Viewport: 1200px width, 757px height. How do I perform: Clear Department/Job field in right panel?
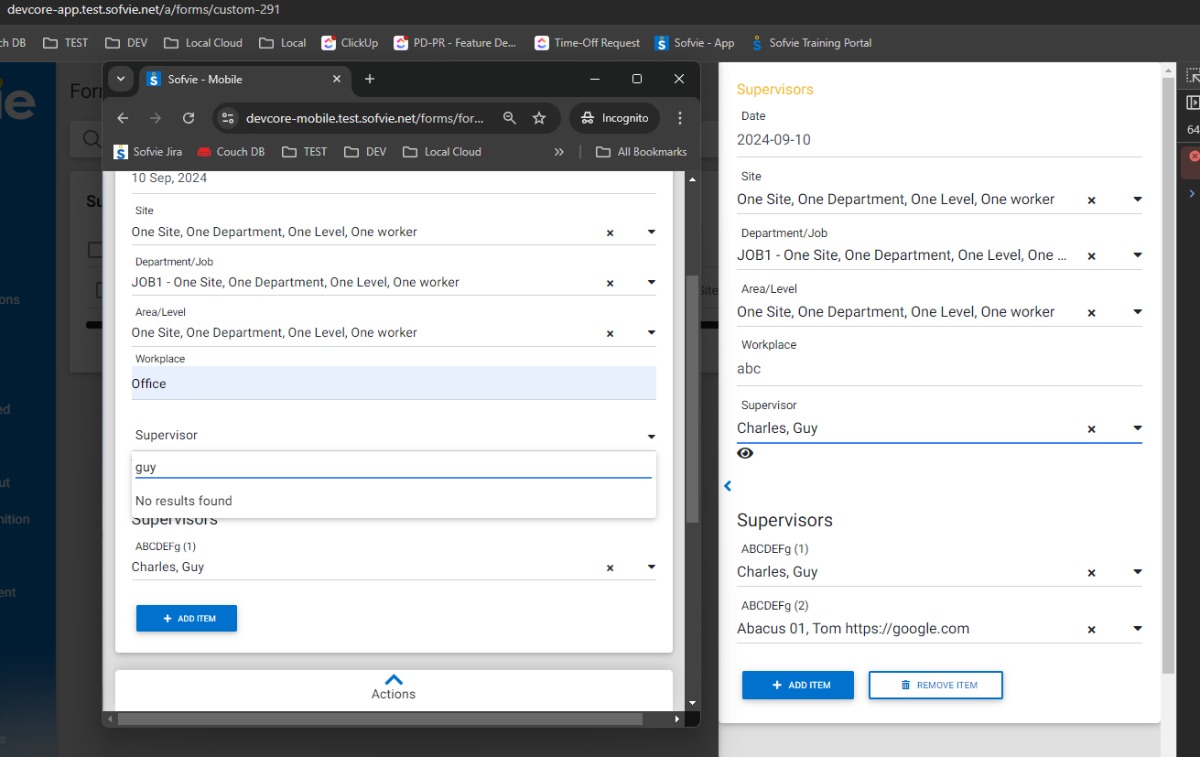1091,257
